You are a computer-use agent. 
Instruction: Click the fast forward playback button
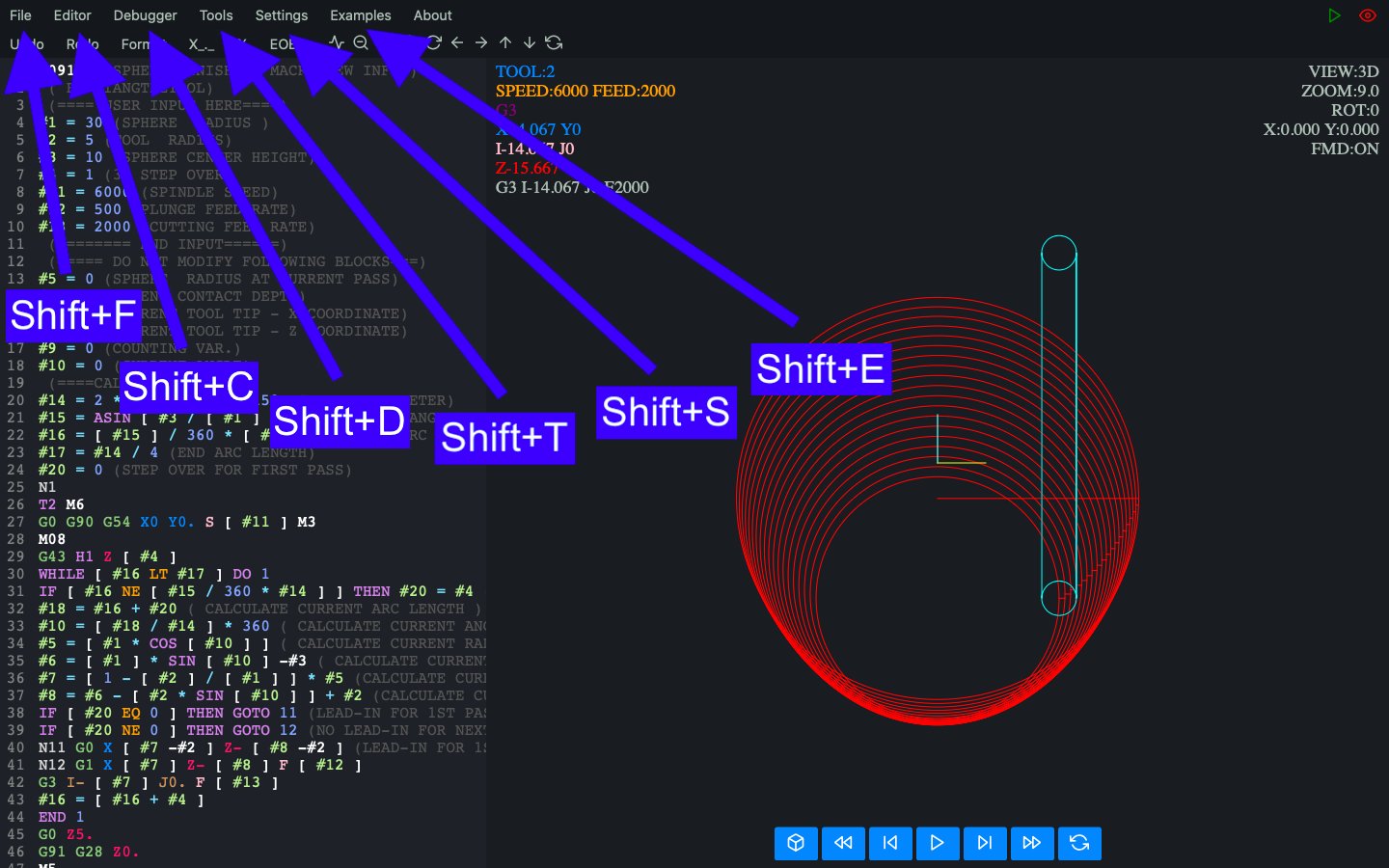[1032, 843]
